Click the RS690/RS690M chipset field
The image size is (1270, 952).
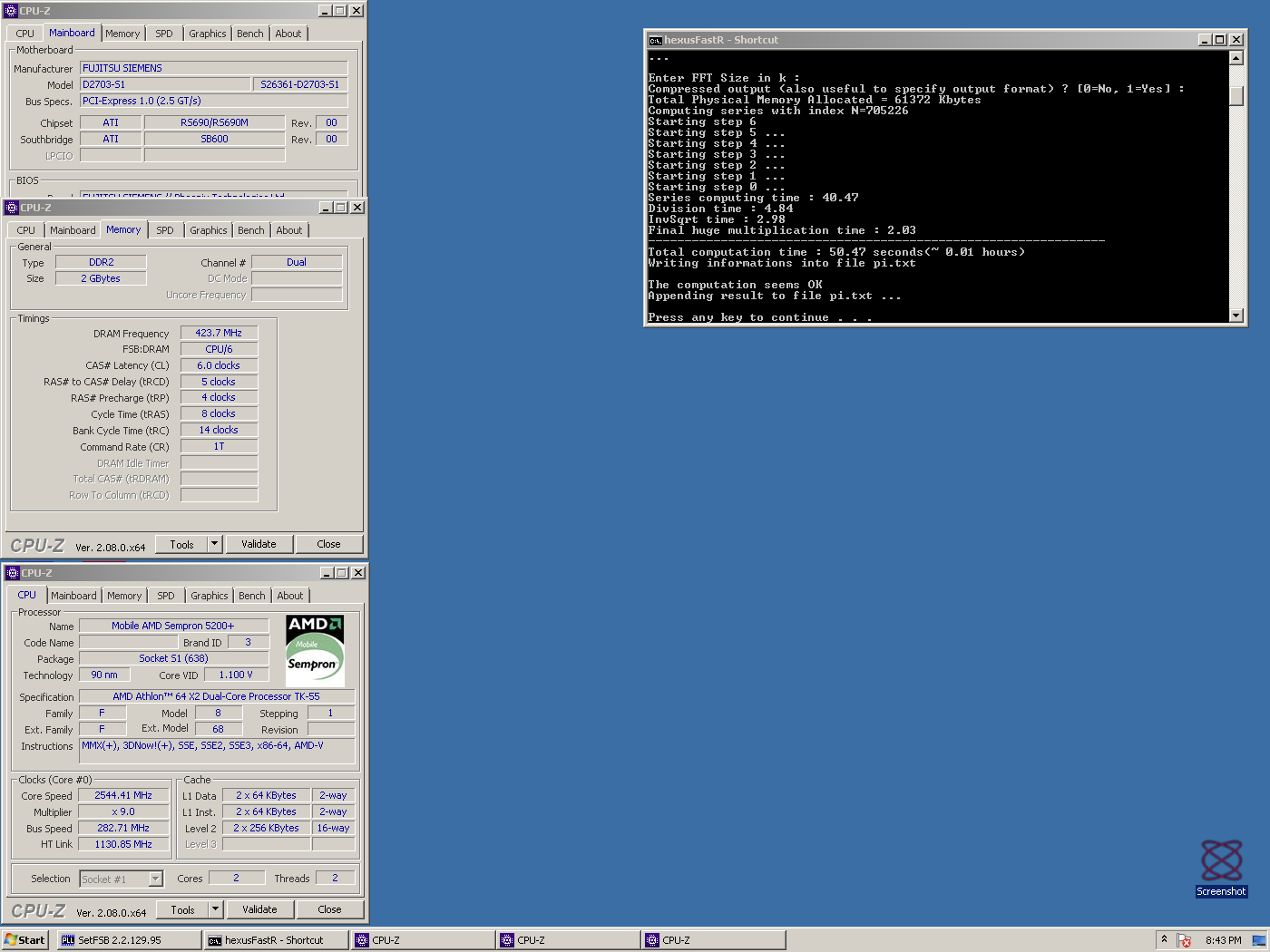pos(214,122)
